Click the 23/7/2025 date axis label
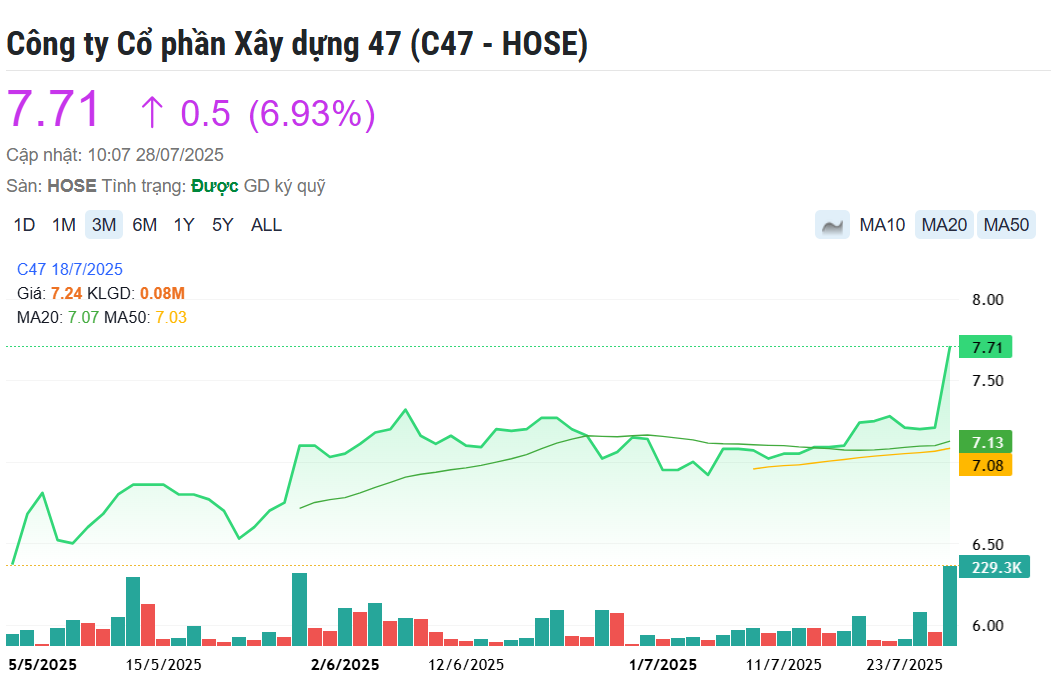Screen dimensions: 1051x689 [x=904, y=665]
